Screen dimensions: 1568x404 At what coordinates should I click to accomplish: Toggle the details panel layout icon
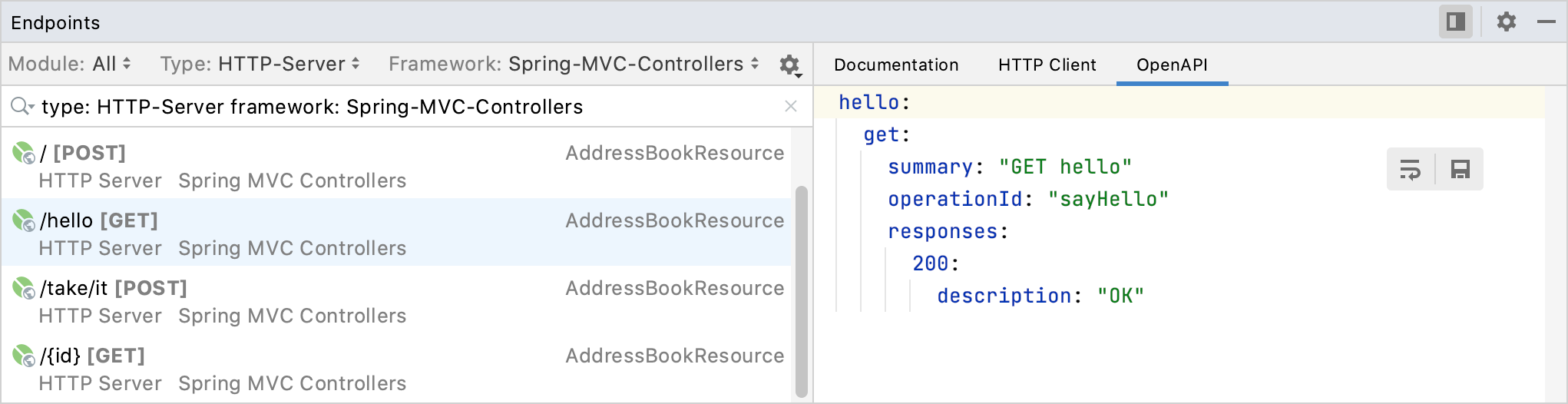pos(1455,22)
